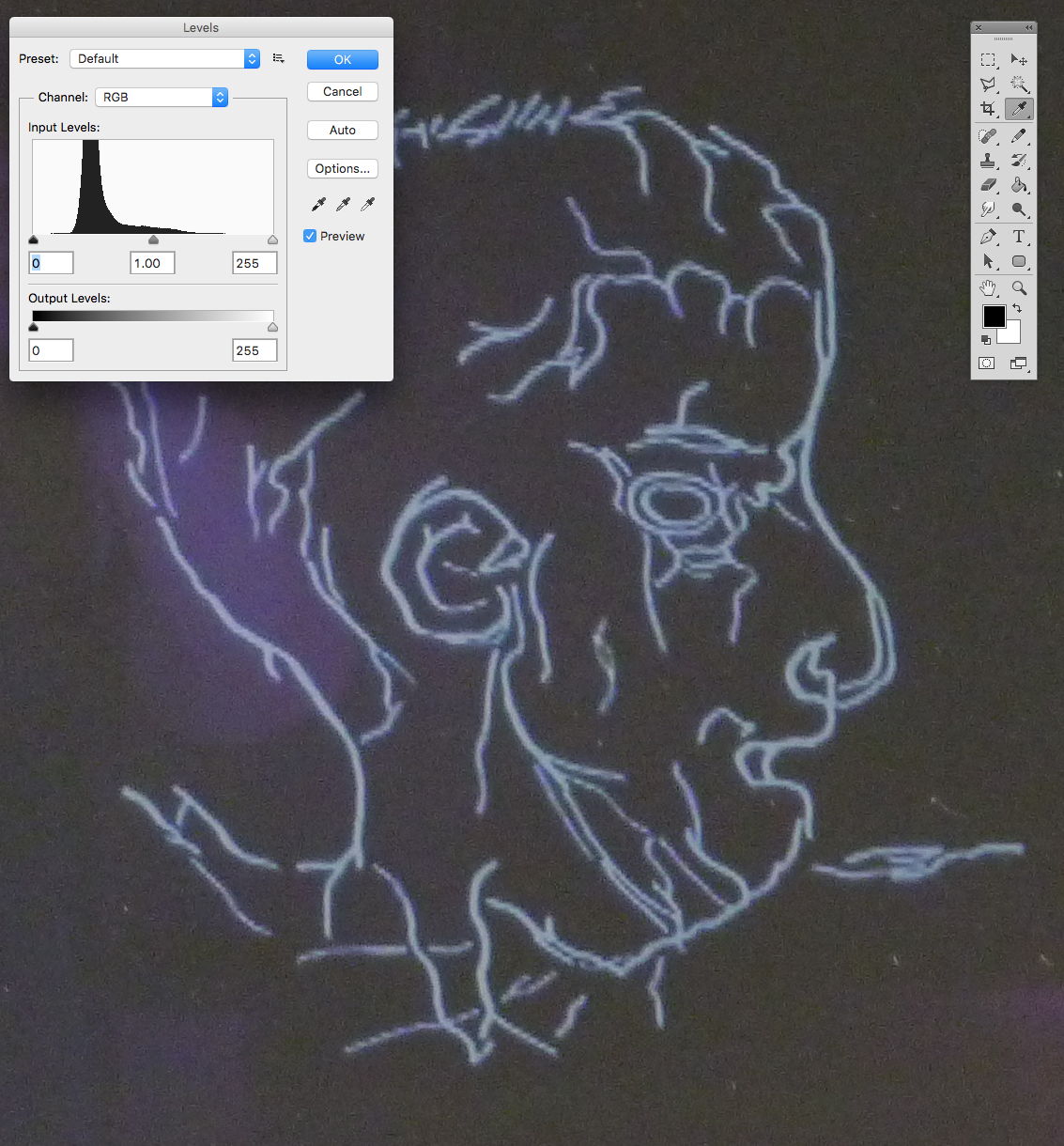1064x1146 pixels.
Task: Select the Polygonal Lasso tool
Action: (988, 85)
